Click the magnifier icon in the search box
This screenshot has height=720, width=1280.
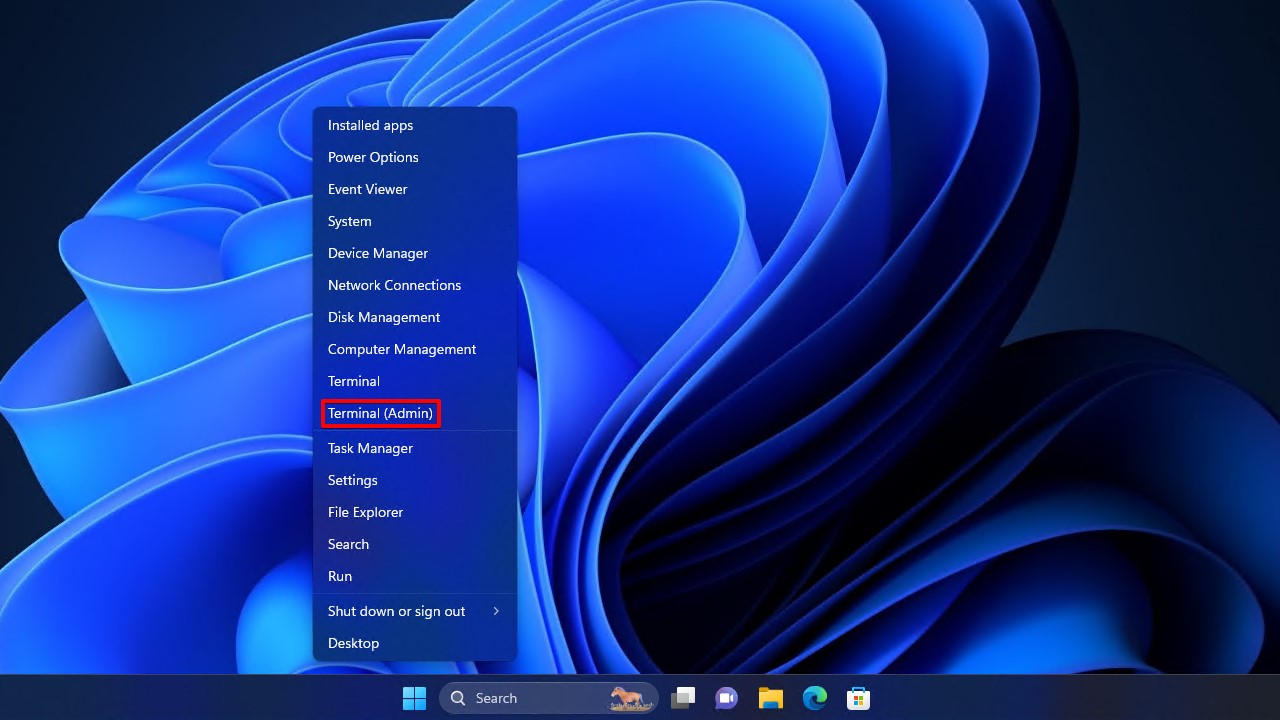(x=458, y=697)
